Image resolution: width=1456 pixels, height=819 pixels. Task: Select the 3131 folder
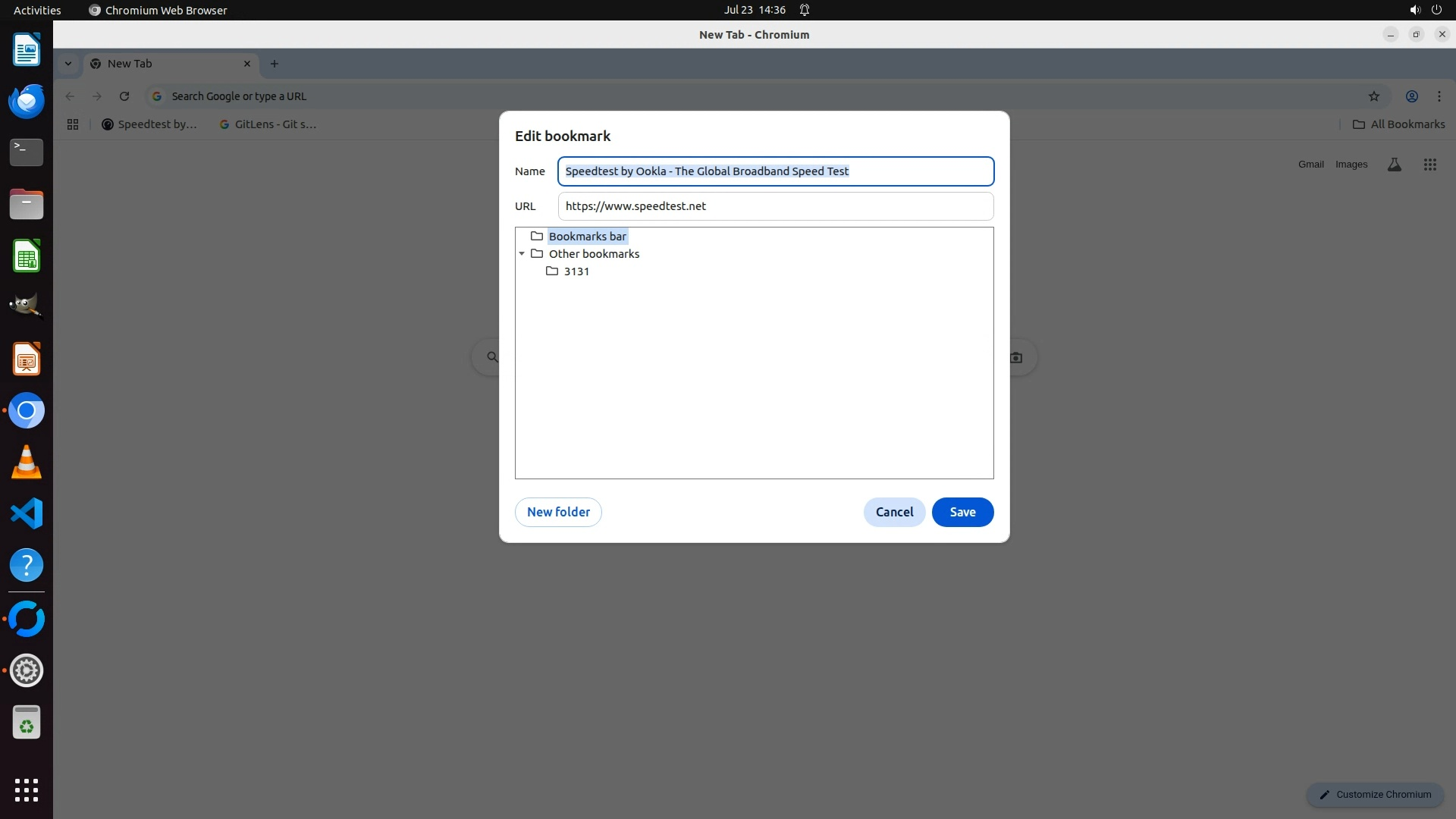[576, 271]
